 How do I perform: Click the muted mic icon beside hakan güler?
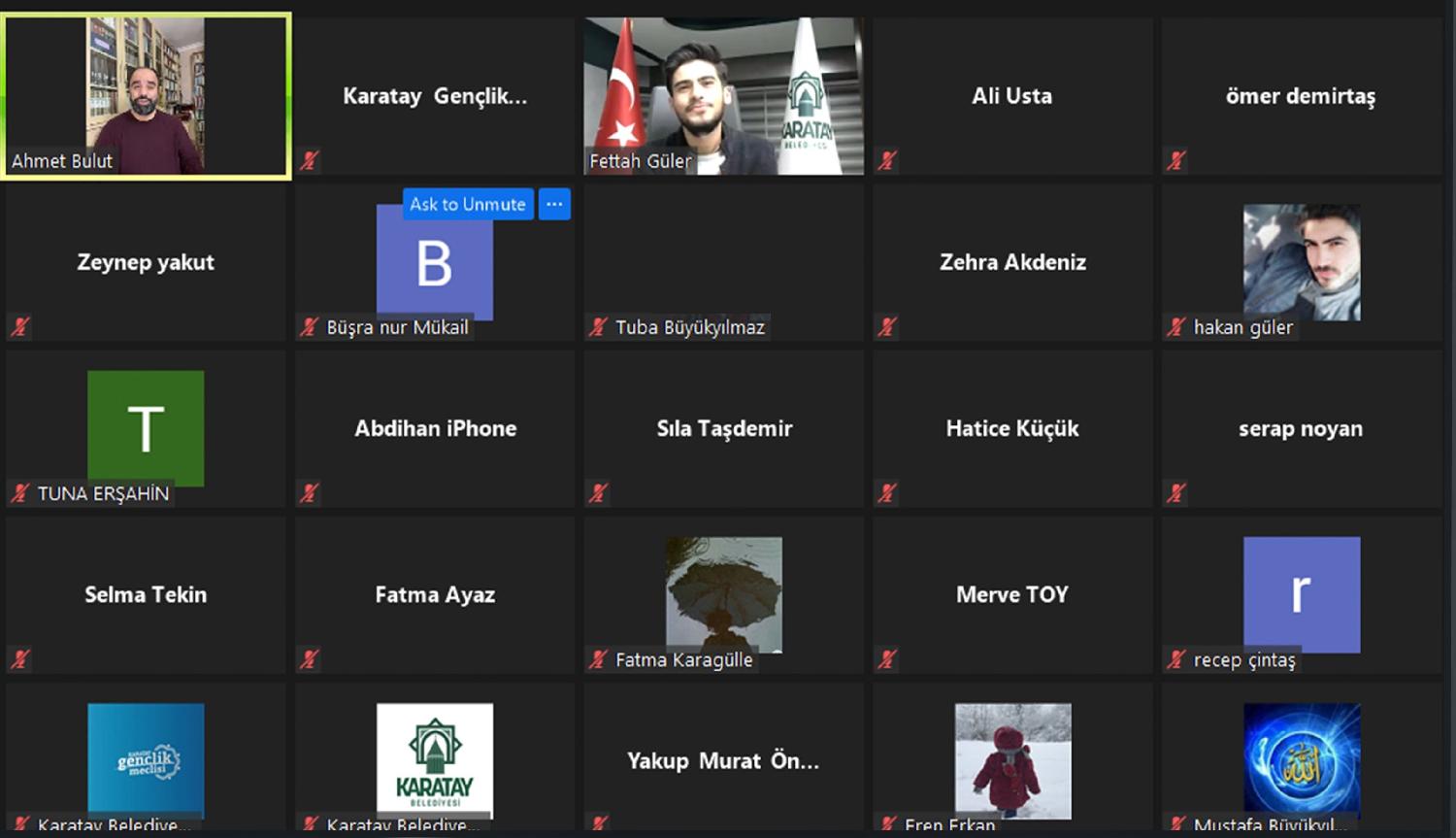point(1176,327)
